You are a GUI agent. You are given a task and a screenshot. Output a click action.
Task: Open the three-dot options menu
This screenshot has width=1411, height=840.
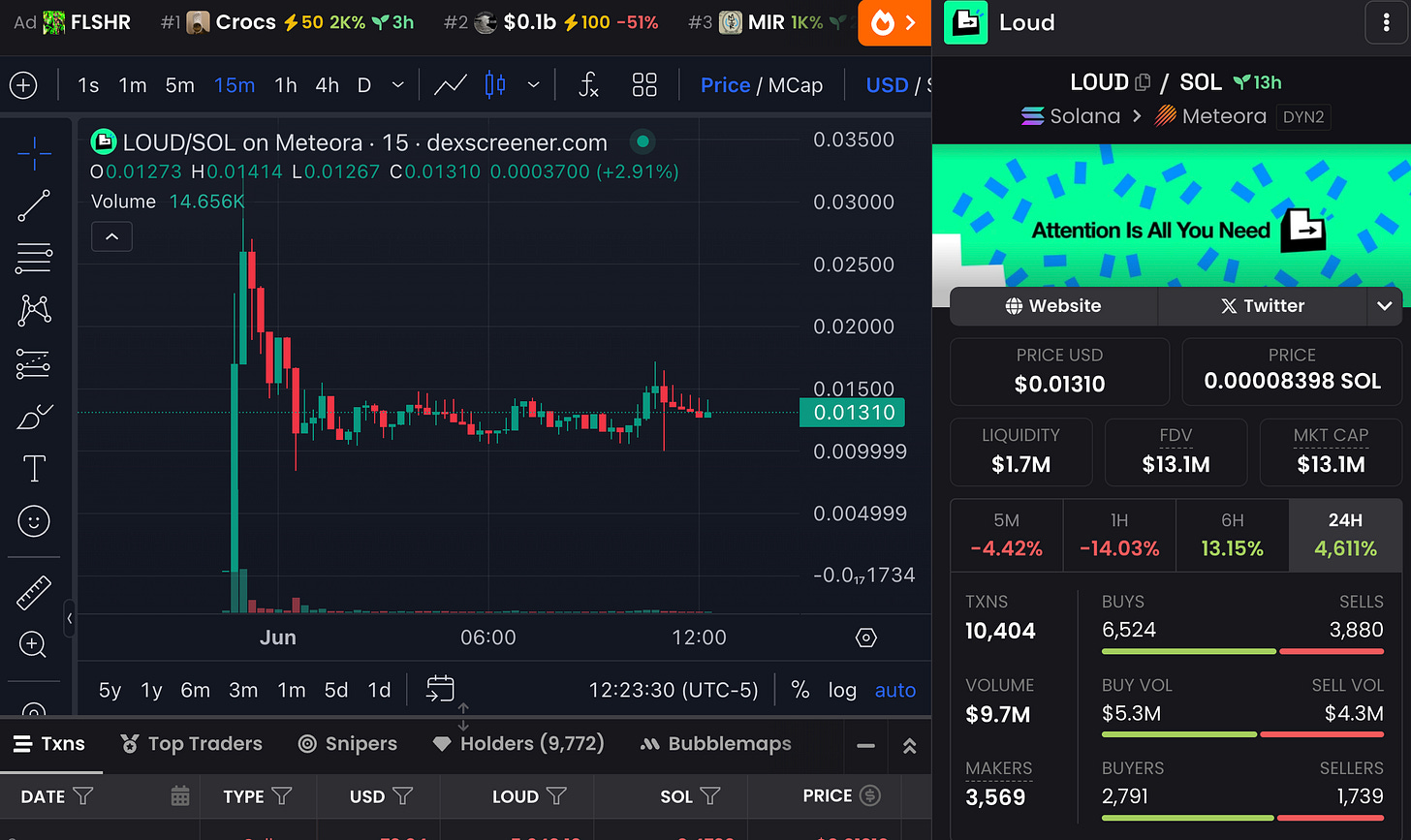(x=1386, y=23)
